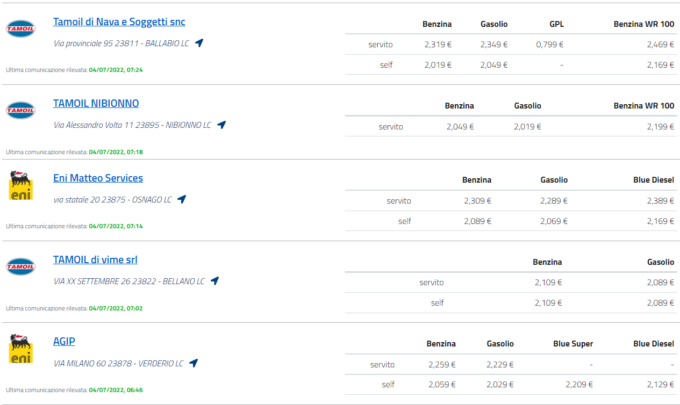Screen dimensions: 680x405
Task: Click the GPL column header for Ballabio station
Action: click(x=557, y=22)
